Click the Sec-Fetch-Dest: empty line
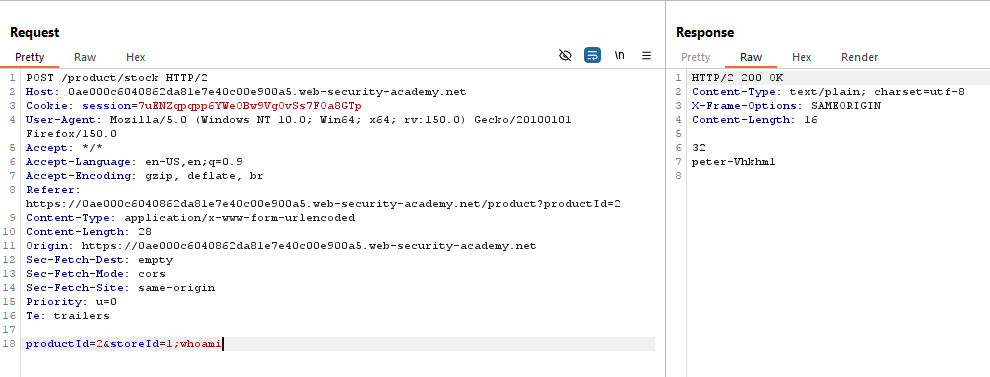Image resolution: width=990 pixels, height=377 pixels. pyautogui.click(x=99, y=260)
